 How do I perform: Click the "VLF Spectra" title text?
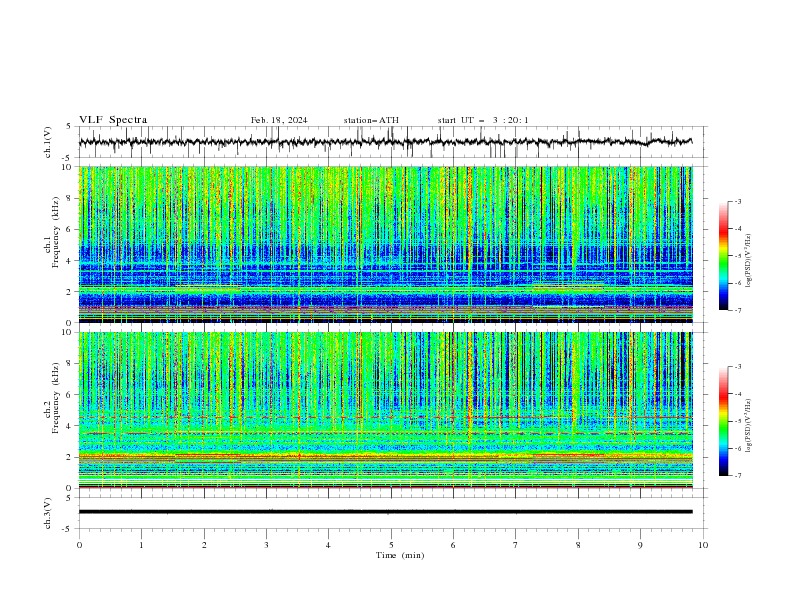point(113,120)
